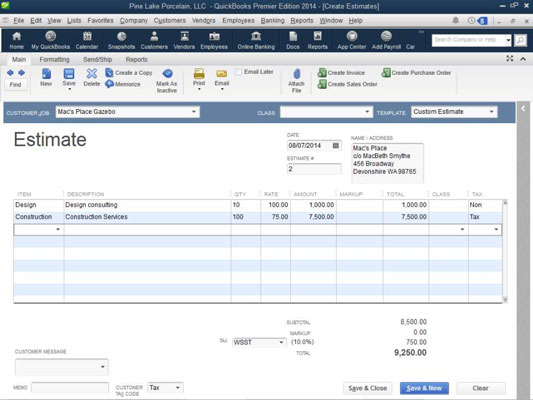Click the Memorize icon
Viewport: 533px width, 400px height.
pyautogui.click(x=109, y=84)
